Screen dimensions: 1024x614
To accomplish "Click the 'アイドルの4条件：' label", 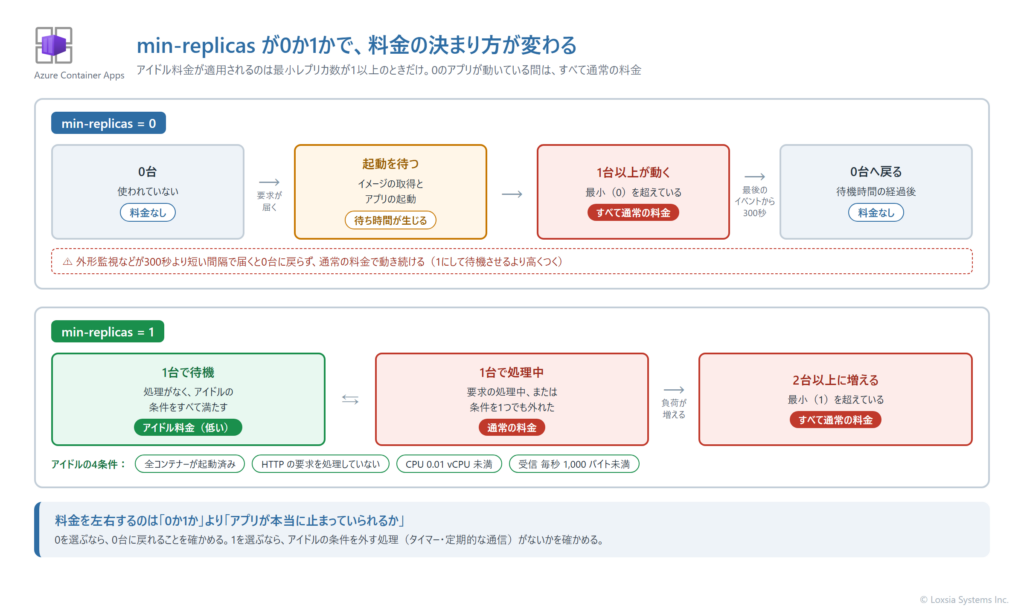I will (89, 464).
